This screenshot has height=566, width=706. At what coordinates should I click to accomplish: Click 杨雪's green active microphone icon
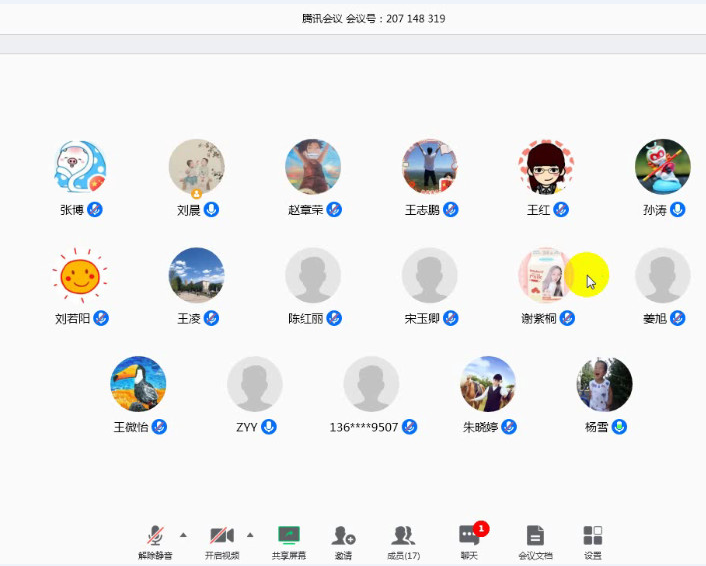click(x=620, y=427)
